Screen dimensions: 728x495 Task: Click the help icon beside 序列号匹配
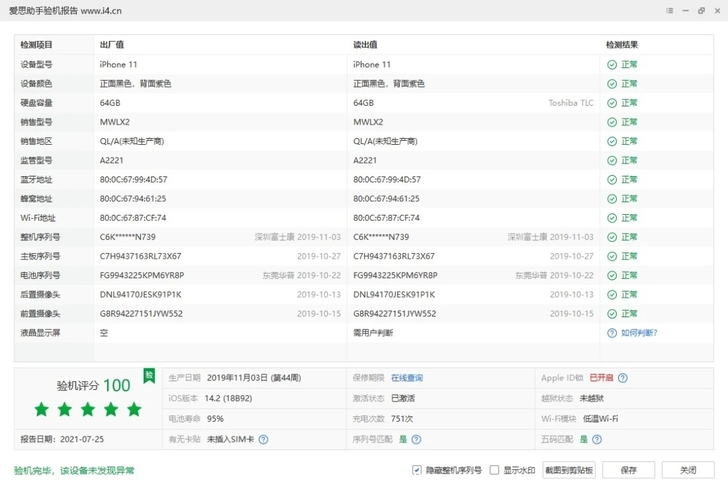[416, 439]
